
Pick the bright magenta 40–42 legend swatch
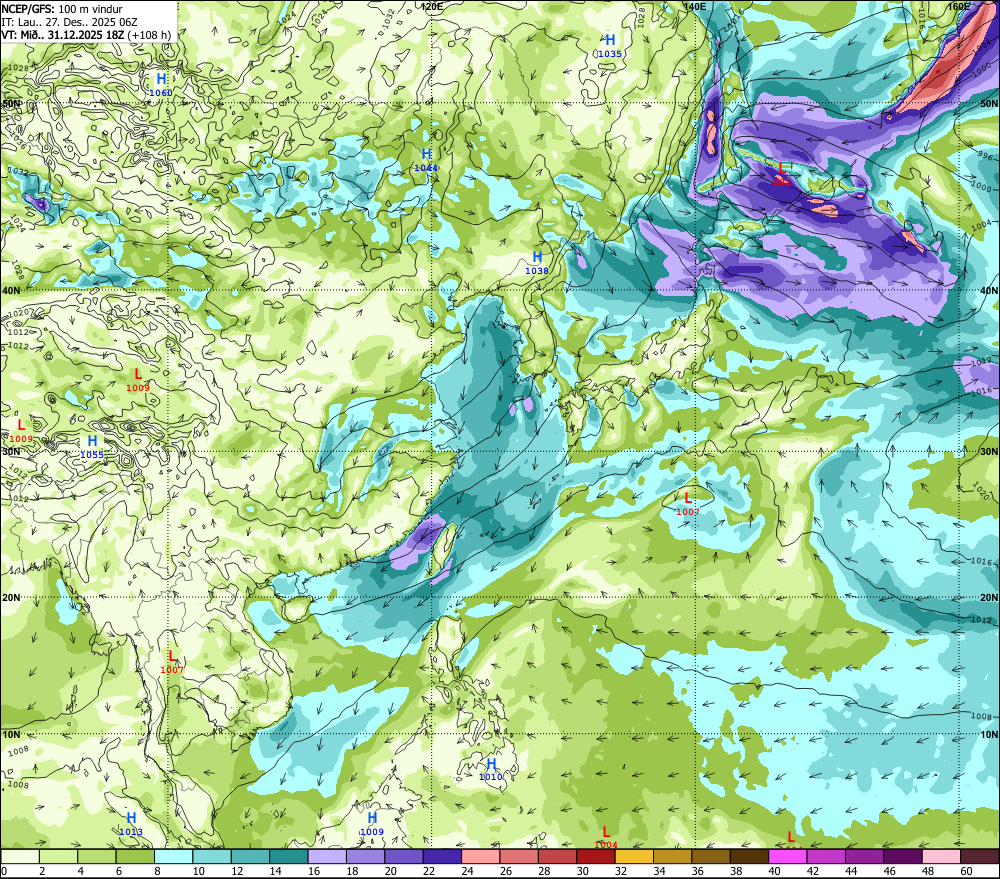pyautogui.click(x=788, y=856)
